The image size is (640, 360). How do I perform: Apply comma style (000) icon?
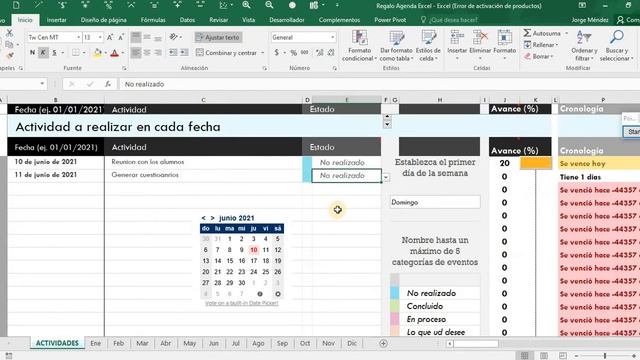[x=305, y=53]
